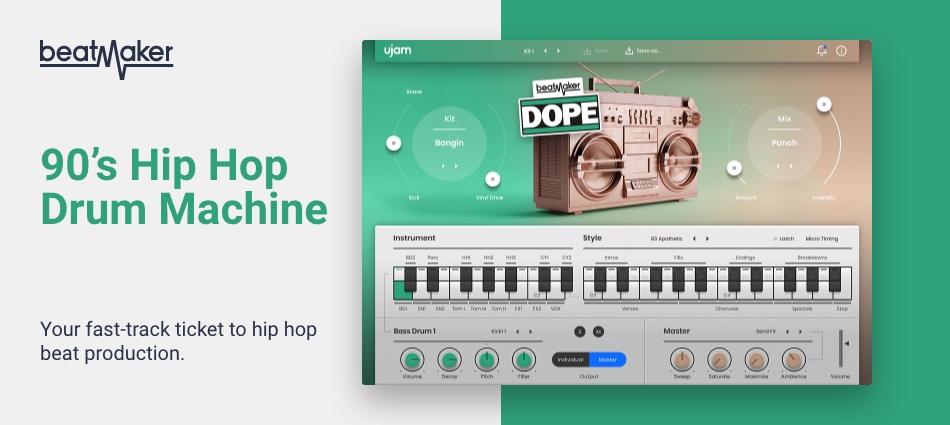The image size is (950, 425).
Task: Set Output to Individual
Action: [571, 360]
